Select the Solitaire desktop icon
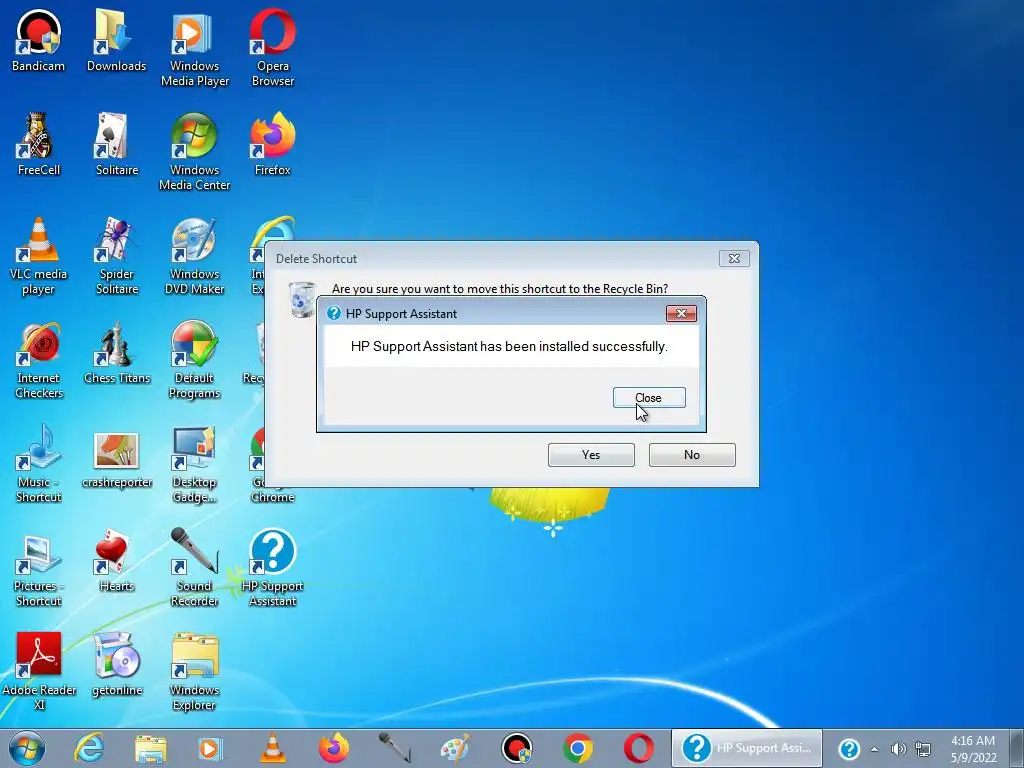This screenshot has width=1024, height=768. coord(116,144)
